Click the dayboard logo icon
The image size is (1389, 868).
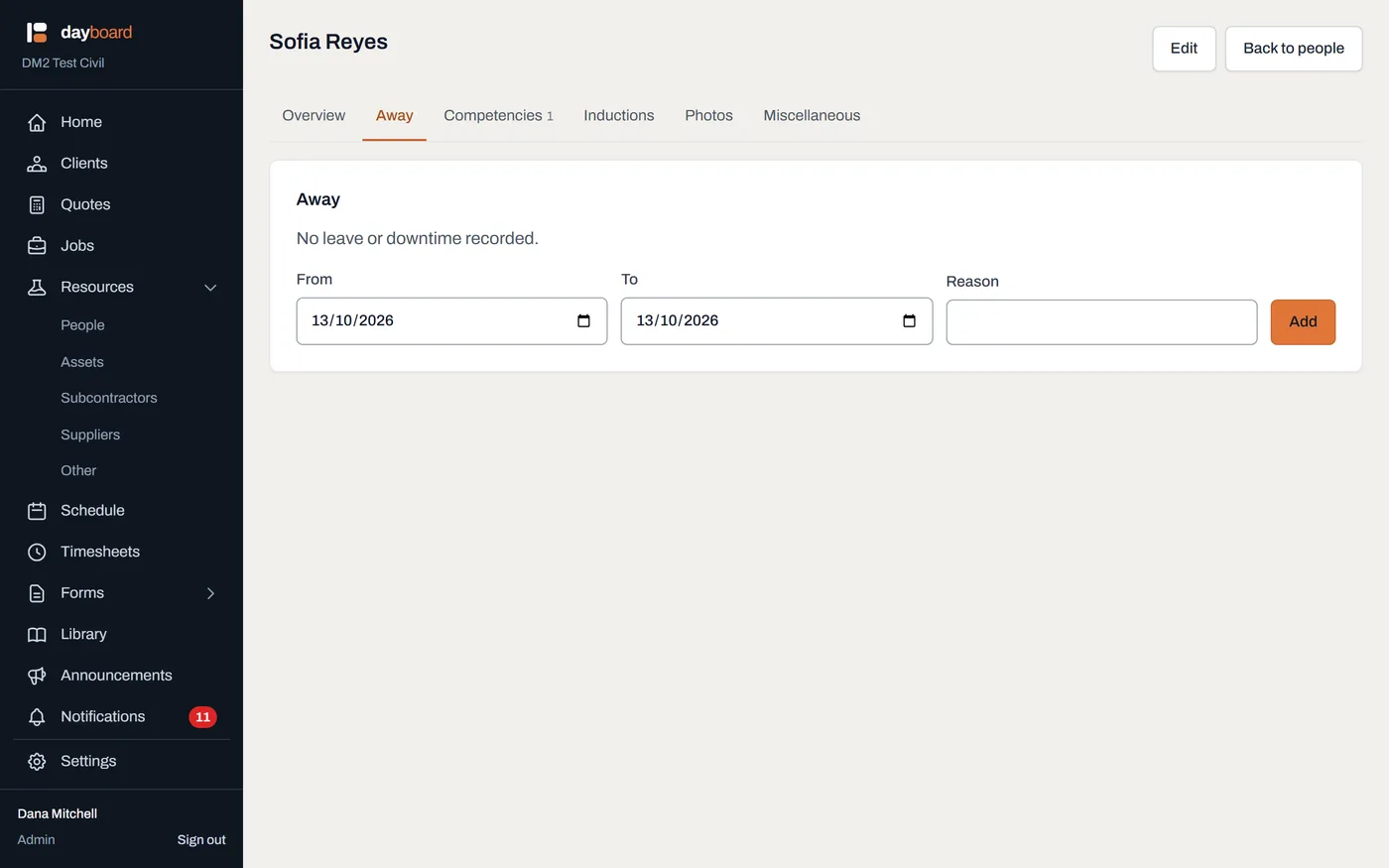37,33
